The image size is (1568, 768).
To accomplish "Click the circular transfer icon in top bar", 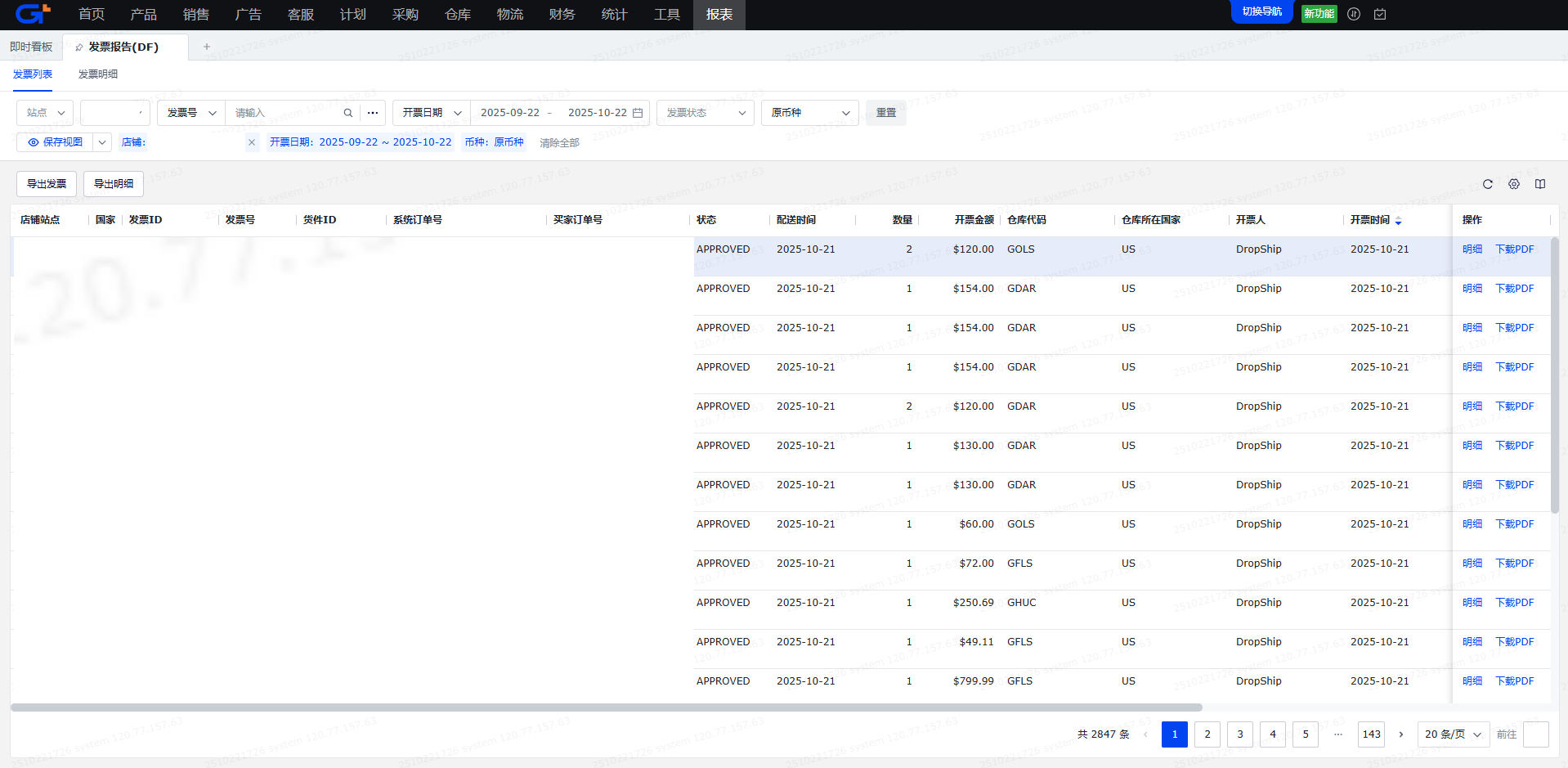I will (1354, 14).
